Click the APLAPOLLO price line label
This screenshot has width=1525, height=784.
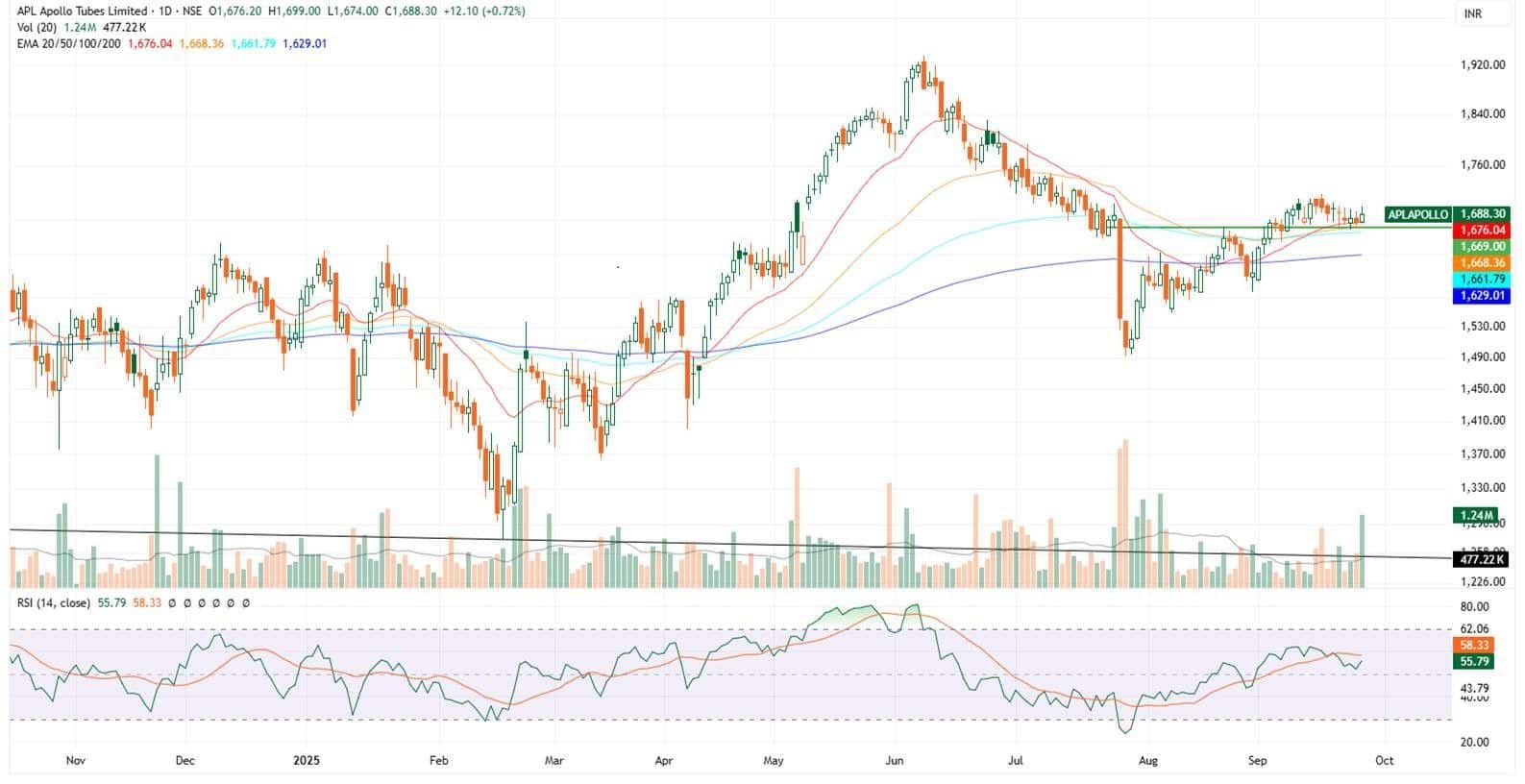1417,215
